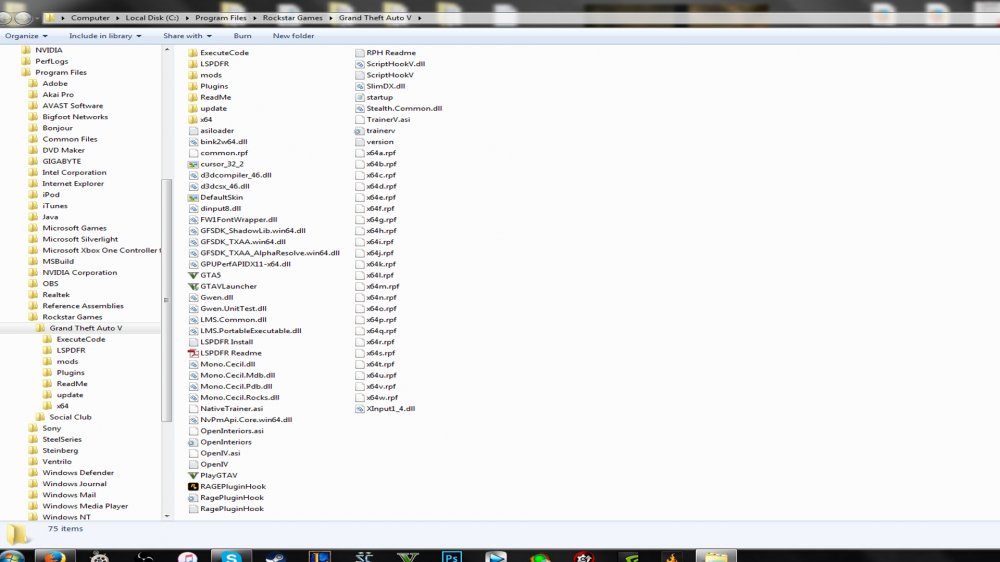Open Photoshop from the taskbar

click(x=452, y=556)
